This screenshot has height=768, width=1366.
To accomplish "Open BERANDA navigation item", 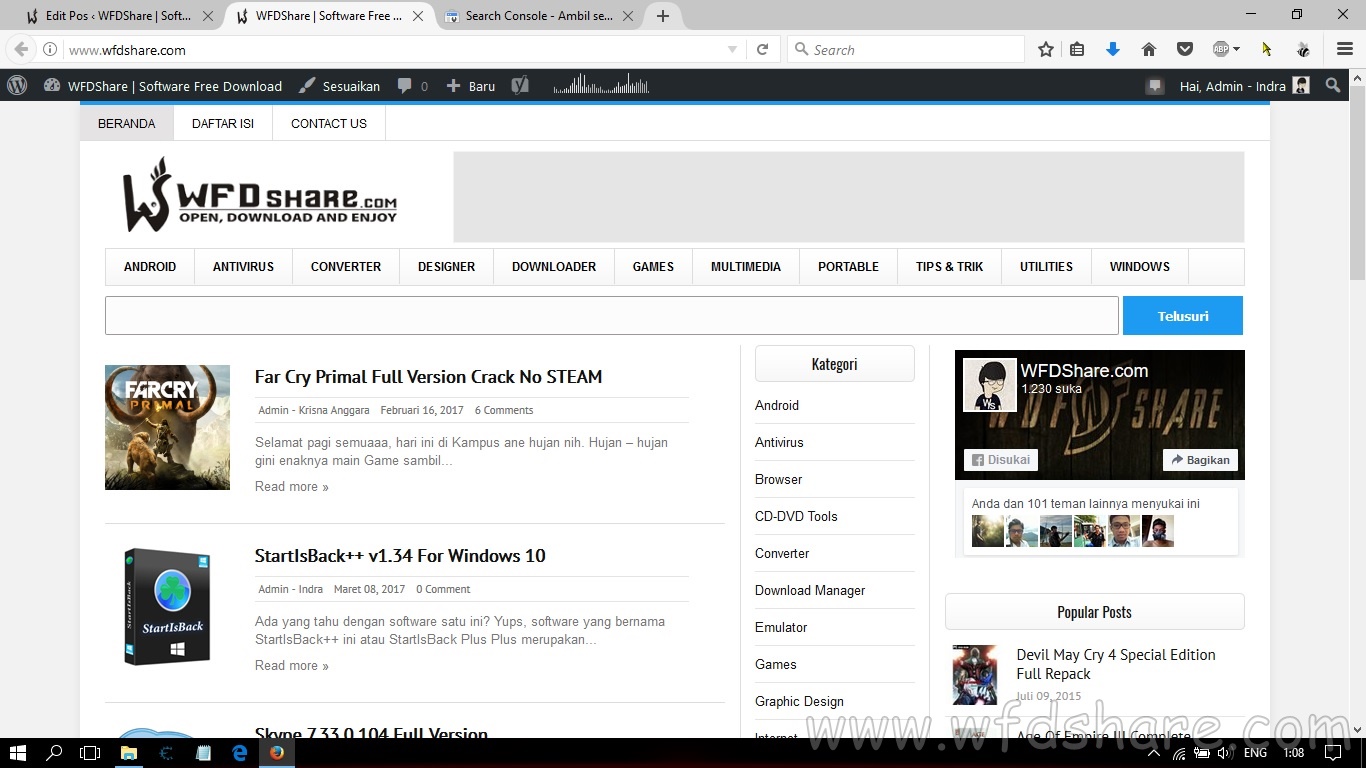I will click(127, 123).
